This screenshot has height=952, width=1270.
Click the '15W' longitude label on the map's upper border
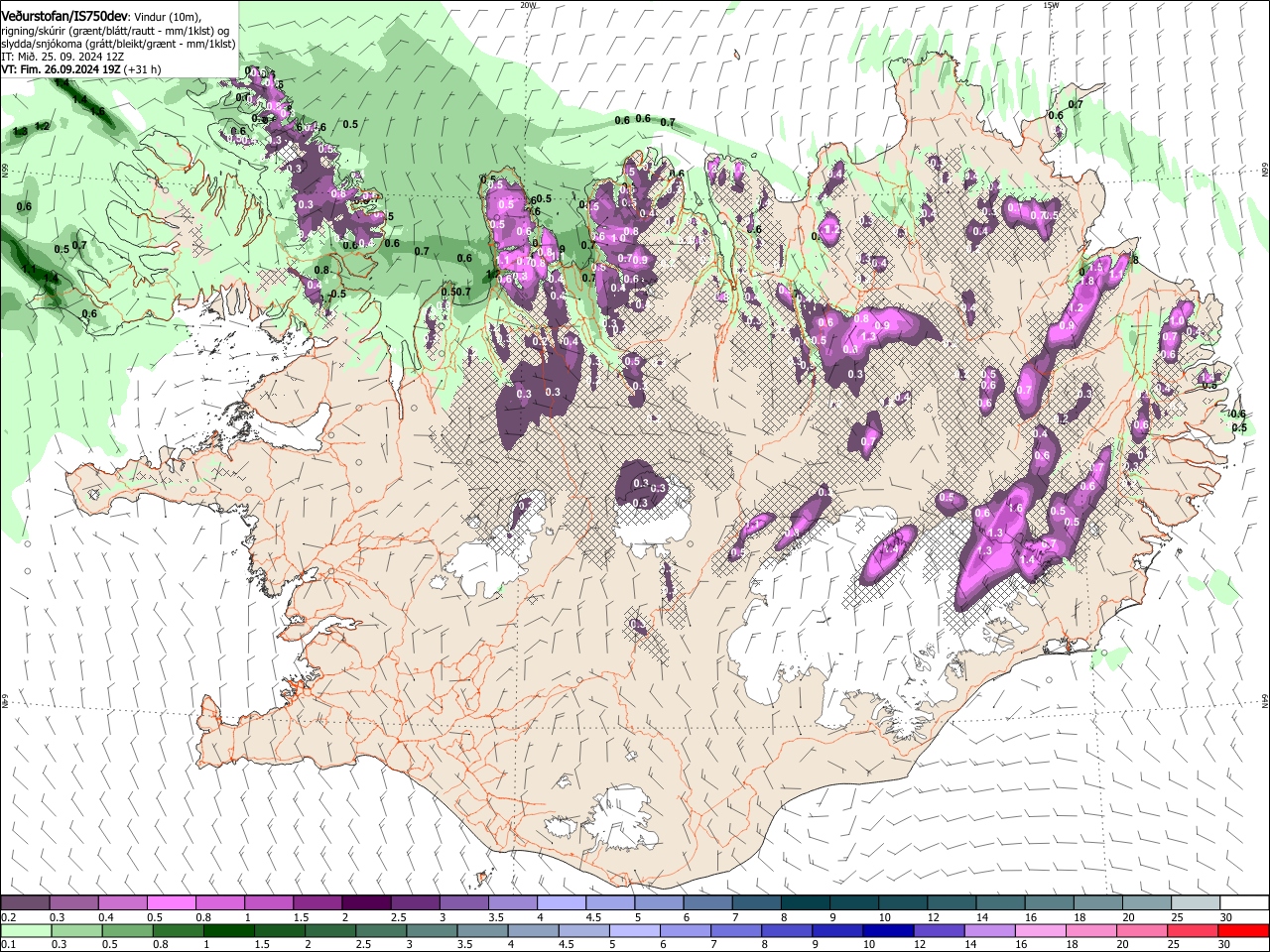[x=1051, y=5]
